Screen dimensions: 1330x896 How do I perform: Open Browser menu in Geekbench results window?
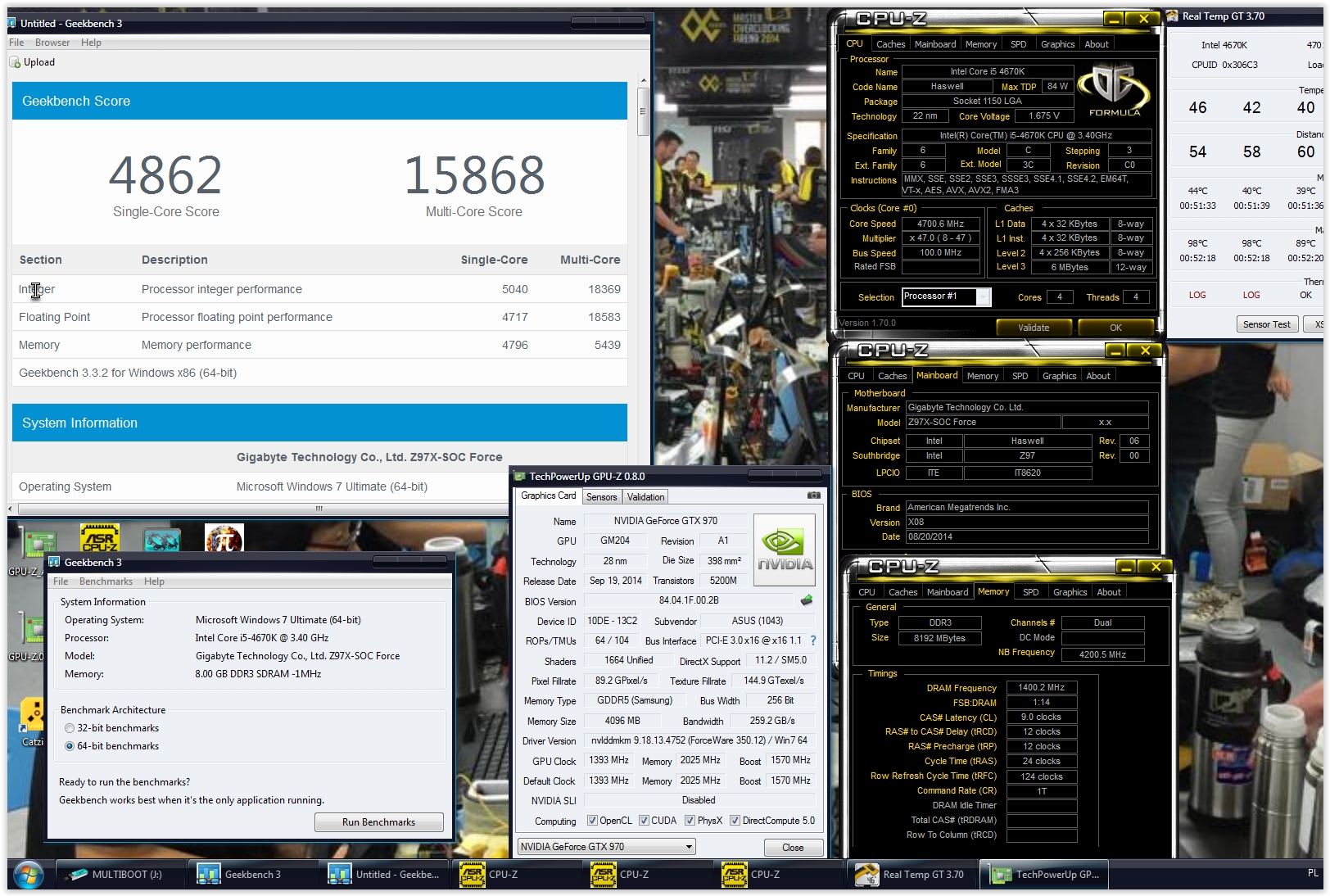coord(52,43)
